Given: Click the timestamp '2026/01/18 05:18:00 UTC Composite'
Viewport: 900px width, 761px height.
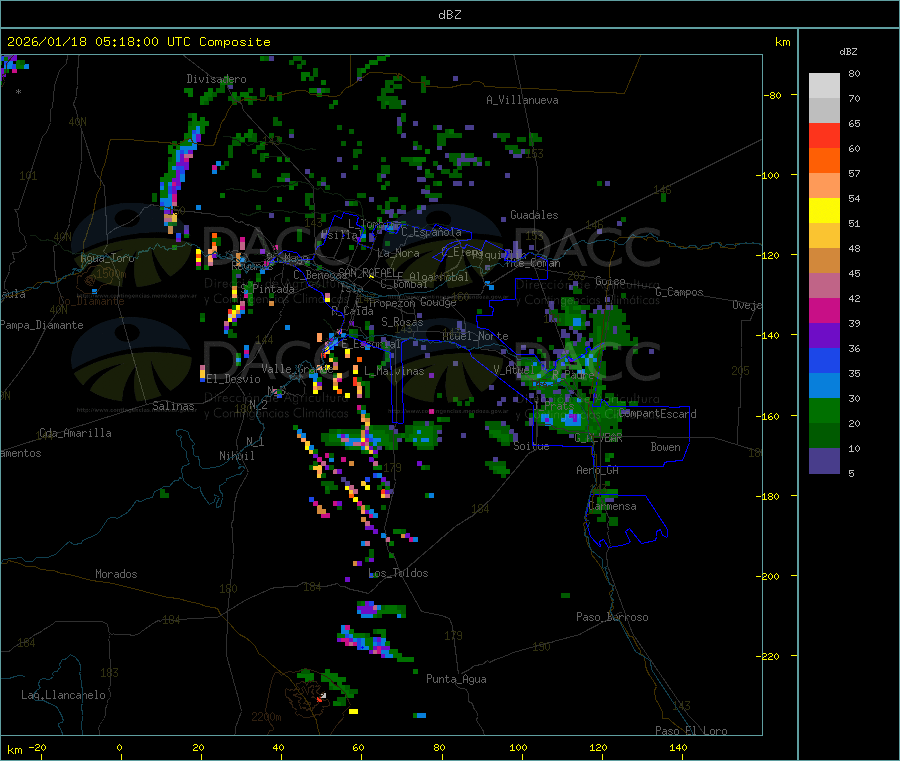Looking at the screenshot, I should (138, 42).
